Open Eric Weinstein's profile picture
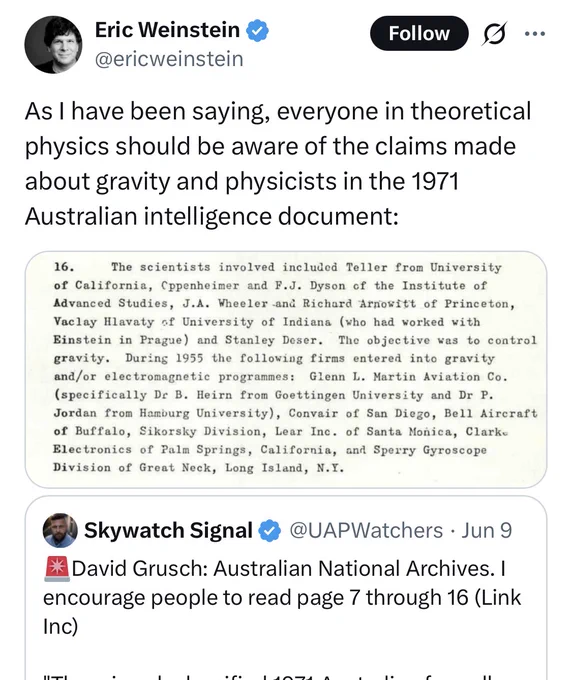572x680 pixels. pyautogui.click(x=53, y=45)
